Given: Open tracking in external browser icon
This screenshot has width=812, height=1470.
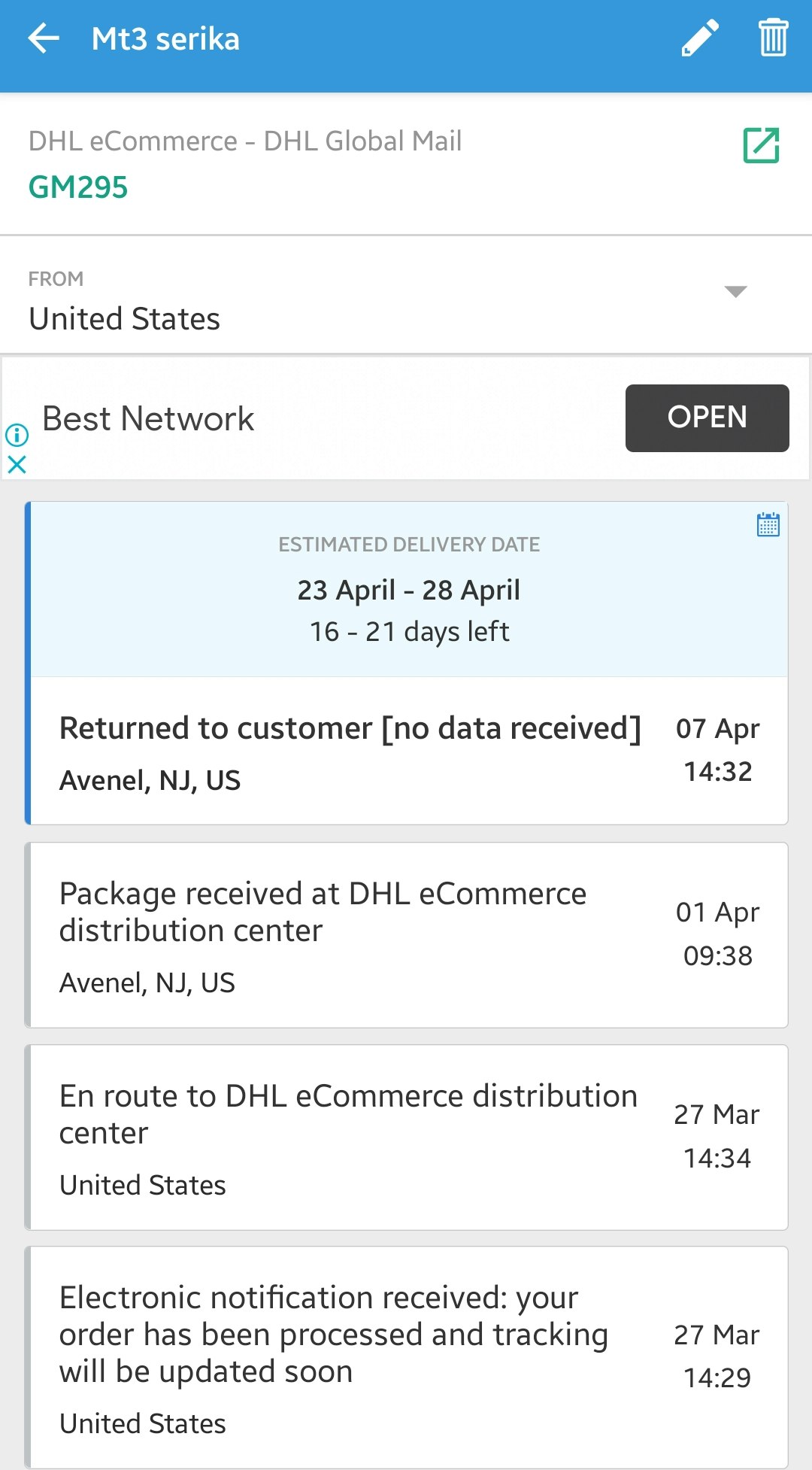Looking at the screenshot, I should pos(761,145).
